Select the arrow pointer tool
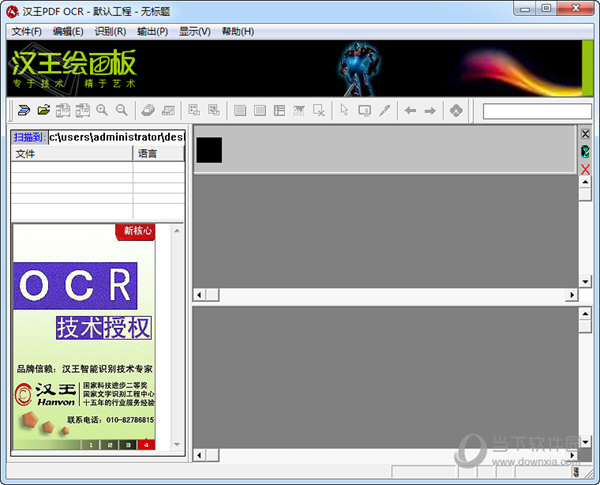 point(344,111)
